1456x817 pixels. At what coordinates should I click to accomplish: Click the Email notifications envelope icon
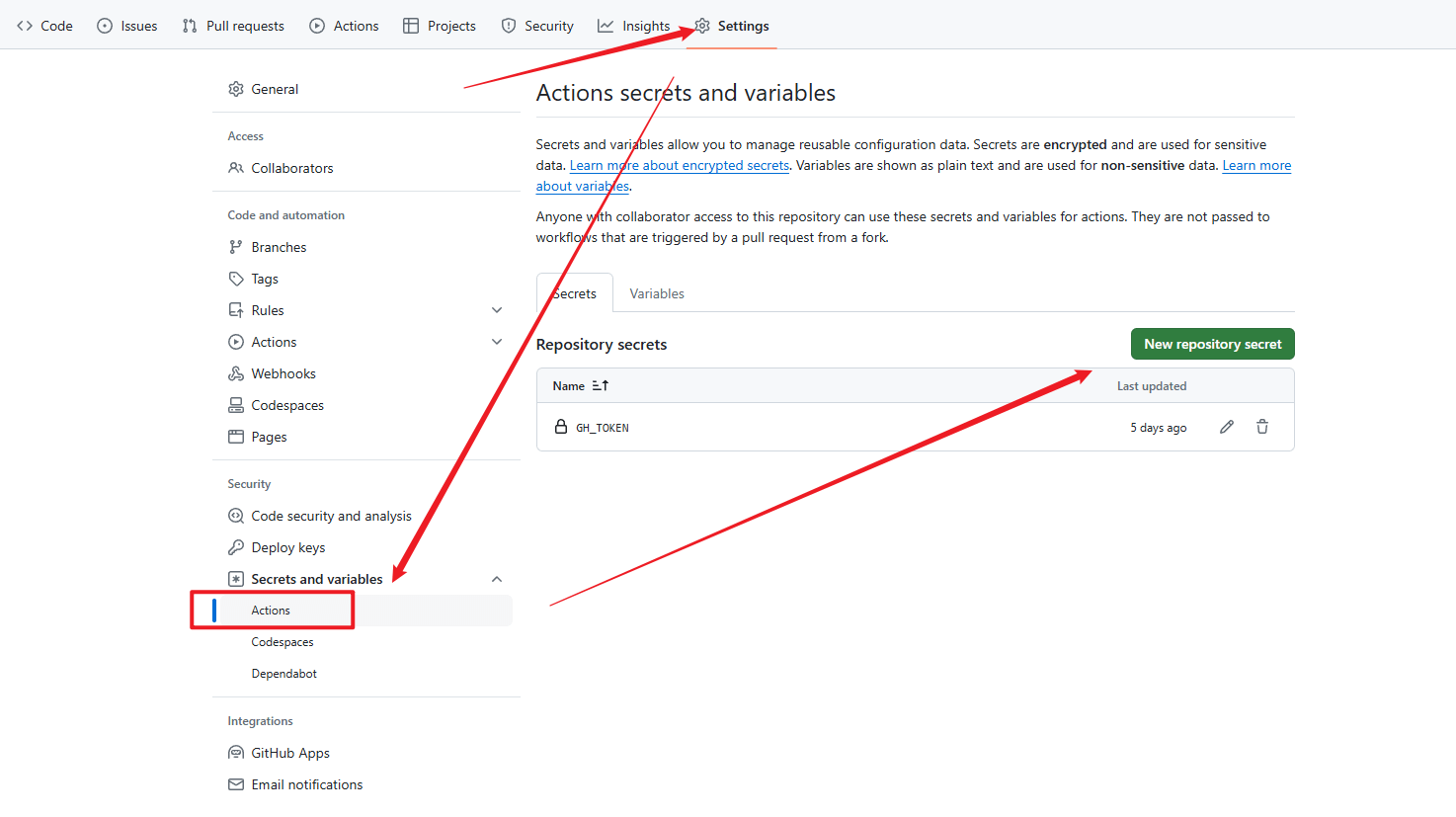[236, 784]
